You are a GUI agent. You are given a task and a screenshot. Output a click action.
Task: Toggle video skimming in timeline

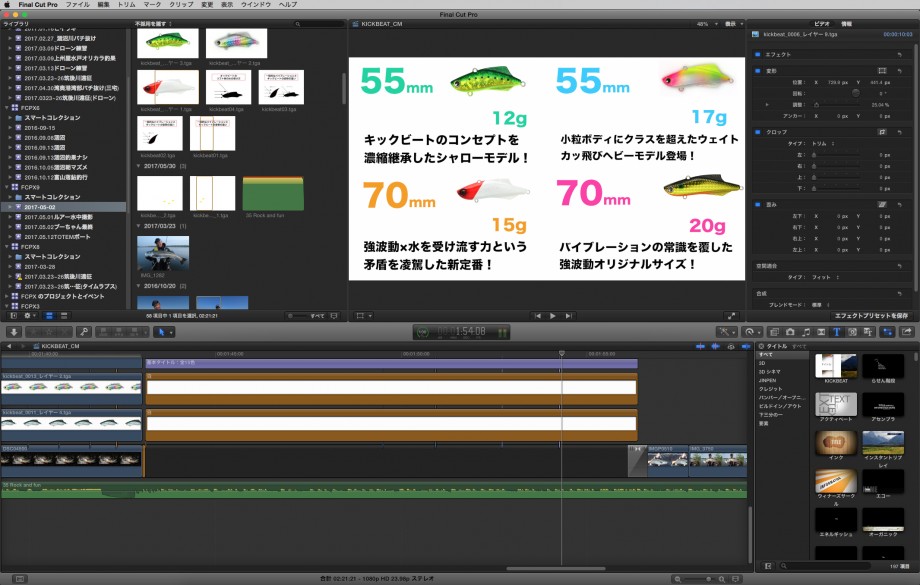click(x=701, y=346)
